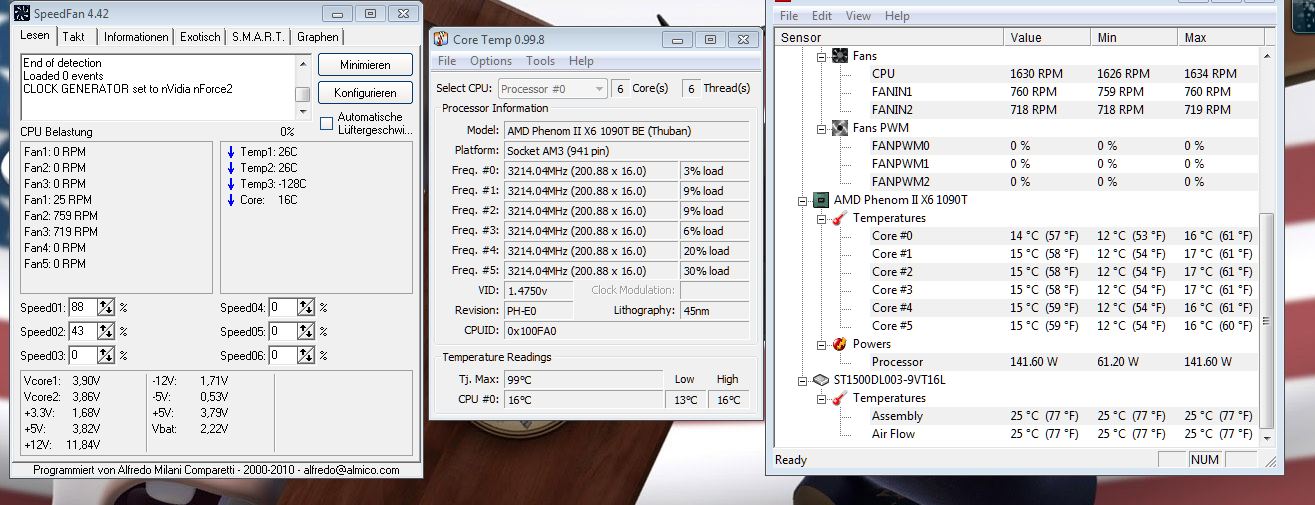Click the SpeedFan log scrollbar thumb

pyautogui.click(x=302, y=94)
